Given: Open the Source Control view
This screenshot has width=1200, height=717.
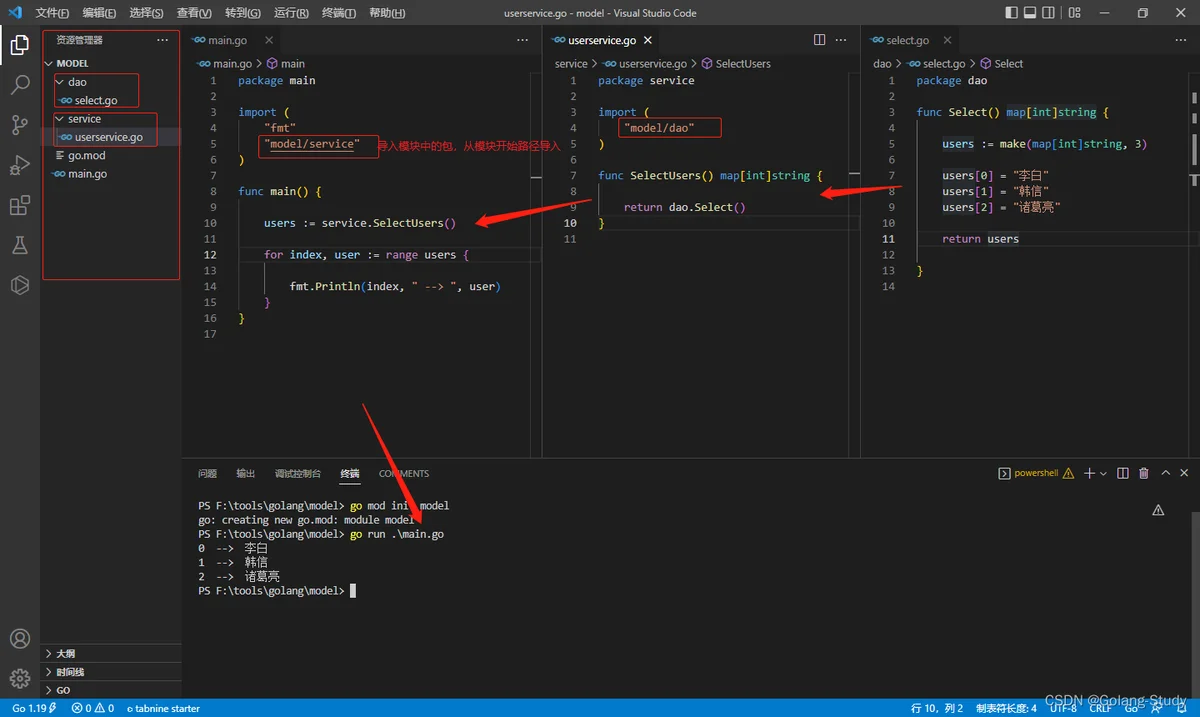Looking at the screenshot, I should click(20, 125).
